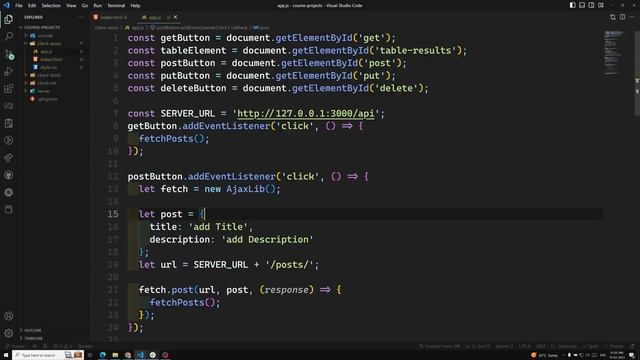The height and width of the screenshot is (360, 640).
Task: Open the .gitignore file in explorer
Action: tap(47, 99)
